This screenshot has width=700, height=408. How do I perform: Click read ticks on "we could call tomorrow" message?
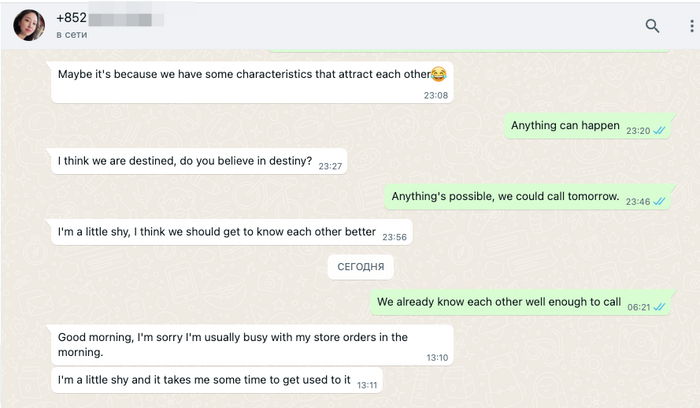(x=660, y=202)
